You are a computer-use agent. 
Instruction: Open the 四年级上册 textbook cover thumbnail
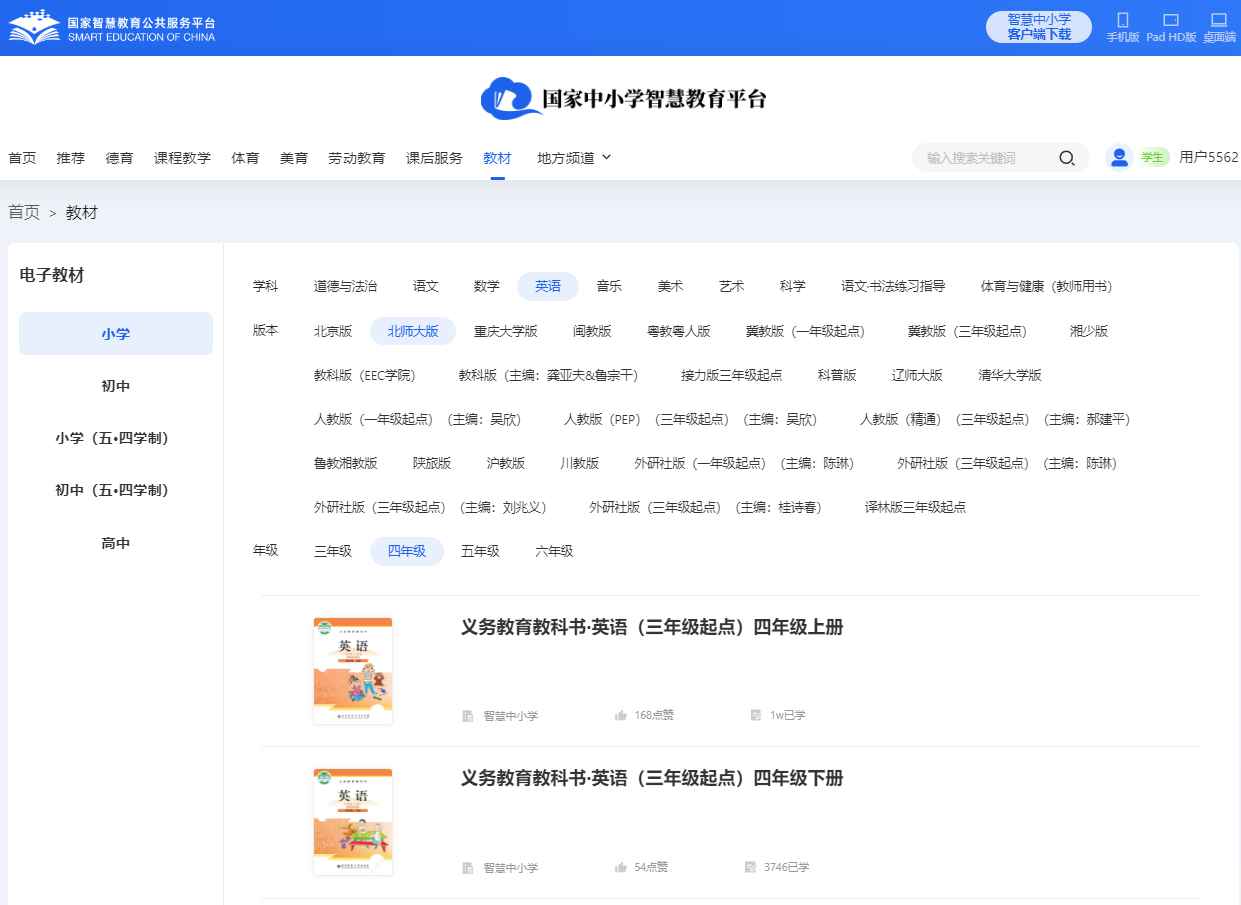[353, 670]
